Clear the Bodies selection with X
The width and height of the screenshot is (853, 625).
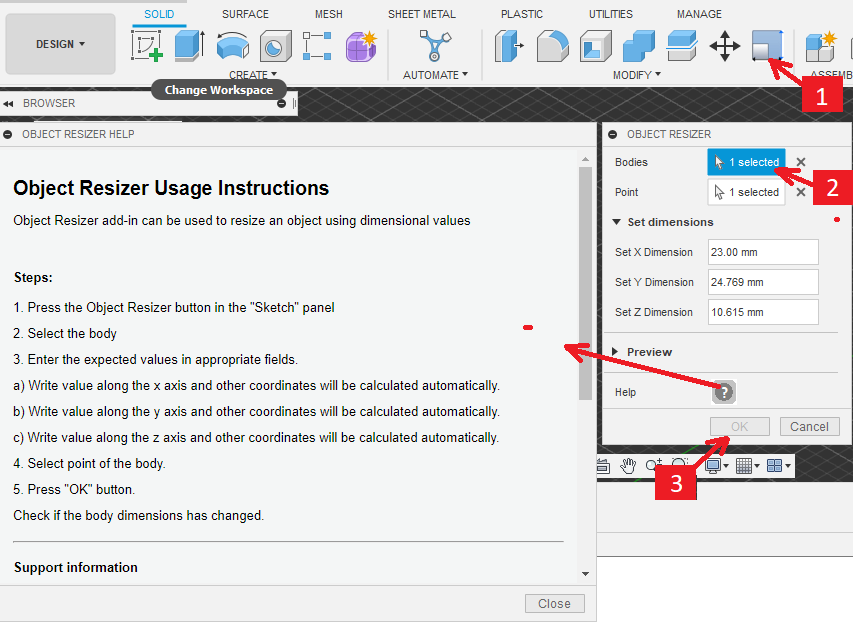click(801, 162)
